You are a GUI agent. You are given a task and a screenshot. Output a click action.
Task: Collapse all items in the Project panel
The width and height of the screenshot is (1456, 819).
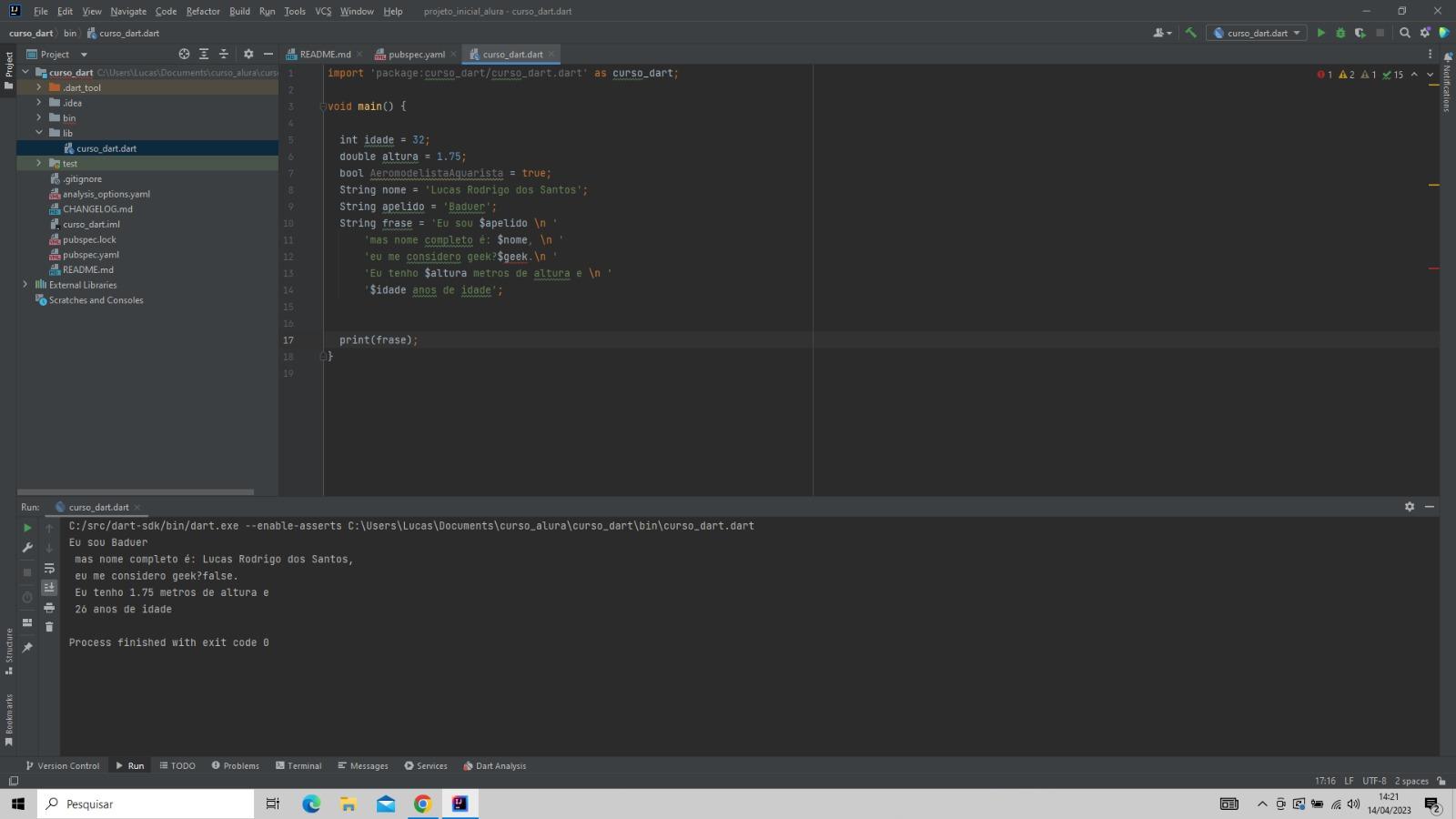tap(224, 54)
